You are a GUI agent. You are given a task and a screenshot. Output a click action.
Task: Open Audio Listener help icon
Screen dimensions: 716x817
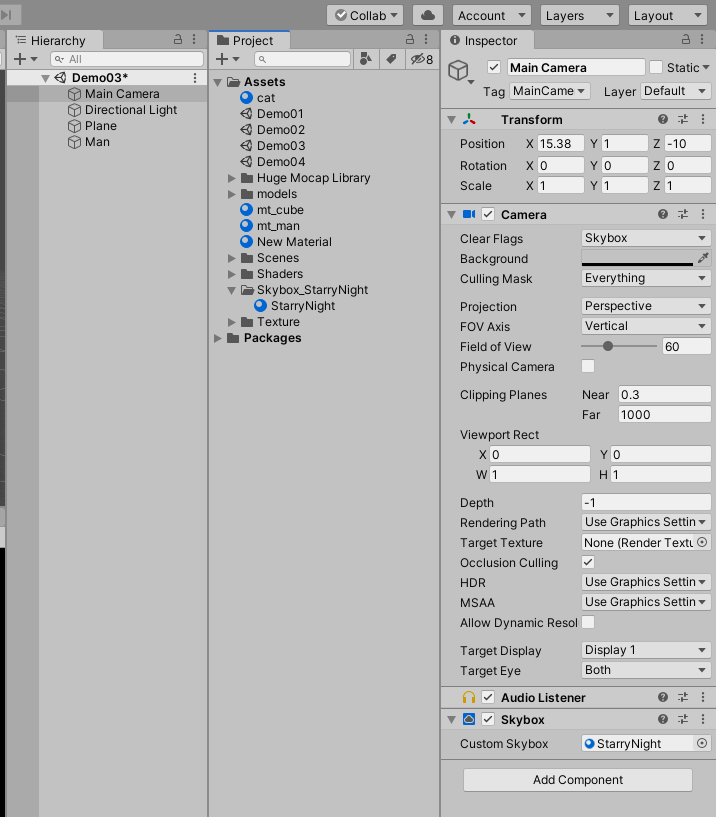[663, 697]
